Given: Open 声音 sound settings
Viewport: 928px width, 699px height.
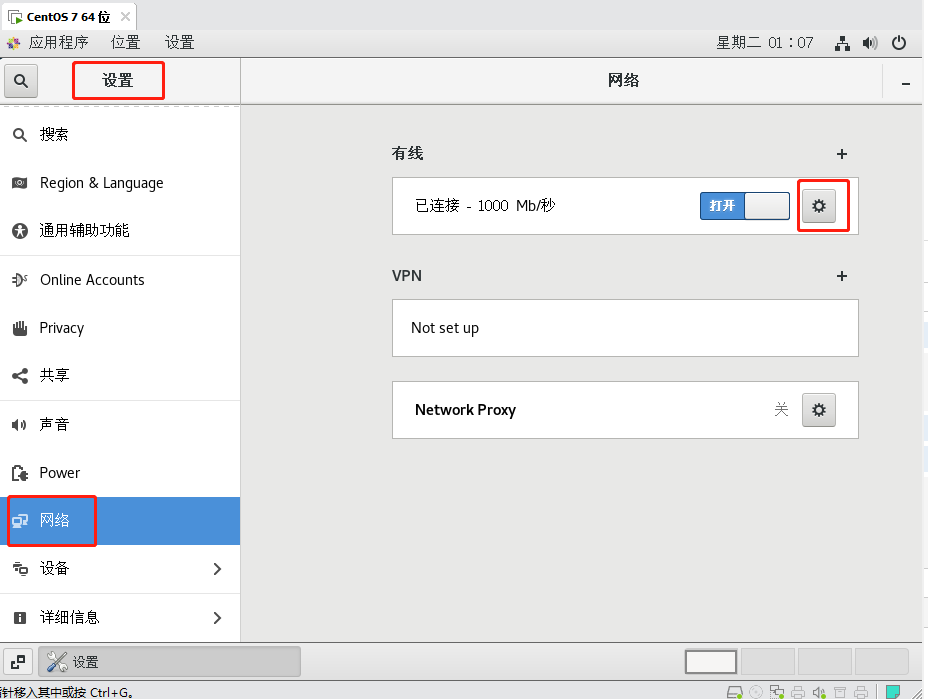Looking at the screenshot, I should tap(120, 424).
